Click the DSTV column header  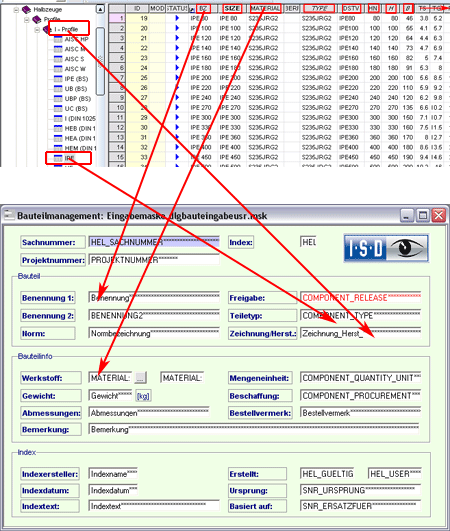[351, 8]
